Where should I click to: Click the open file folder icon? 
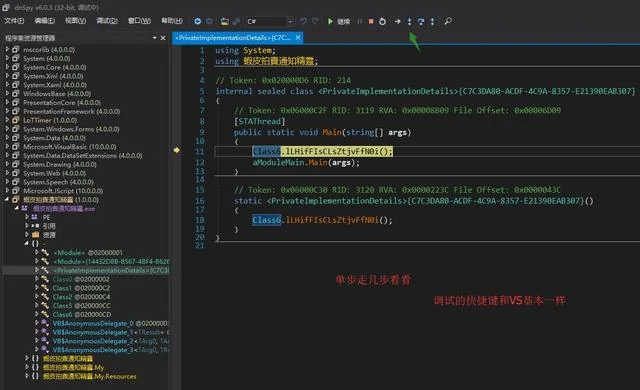click(x=224, y=21)
